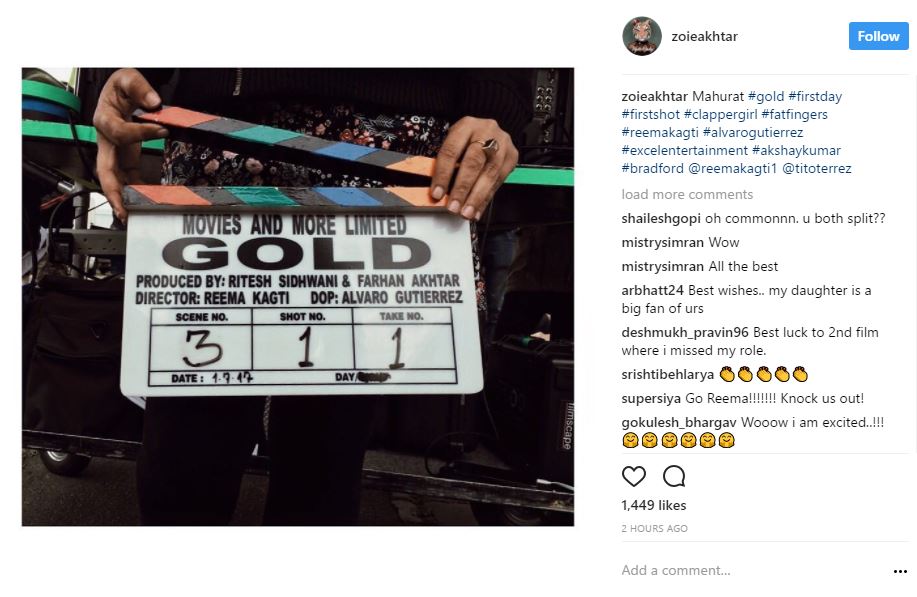Focus the Add a comment field
The image size is (917, 597).
click(x=754, y=571)
